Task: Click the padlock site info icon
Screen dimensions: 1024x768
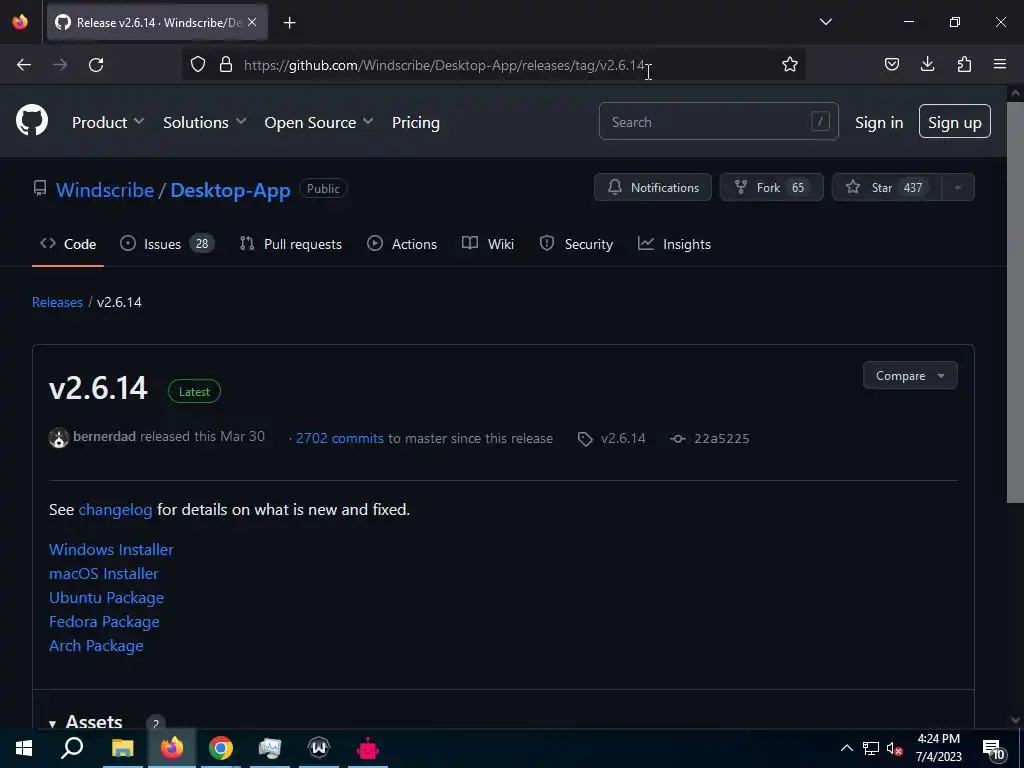Action: [226, 64]
